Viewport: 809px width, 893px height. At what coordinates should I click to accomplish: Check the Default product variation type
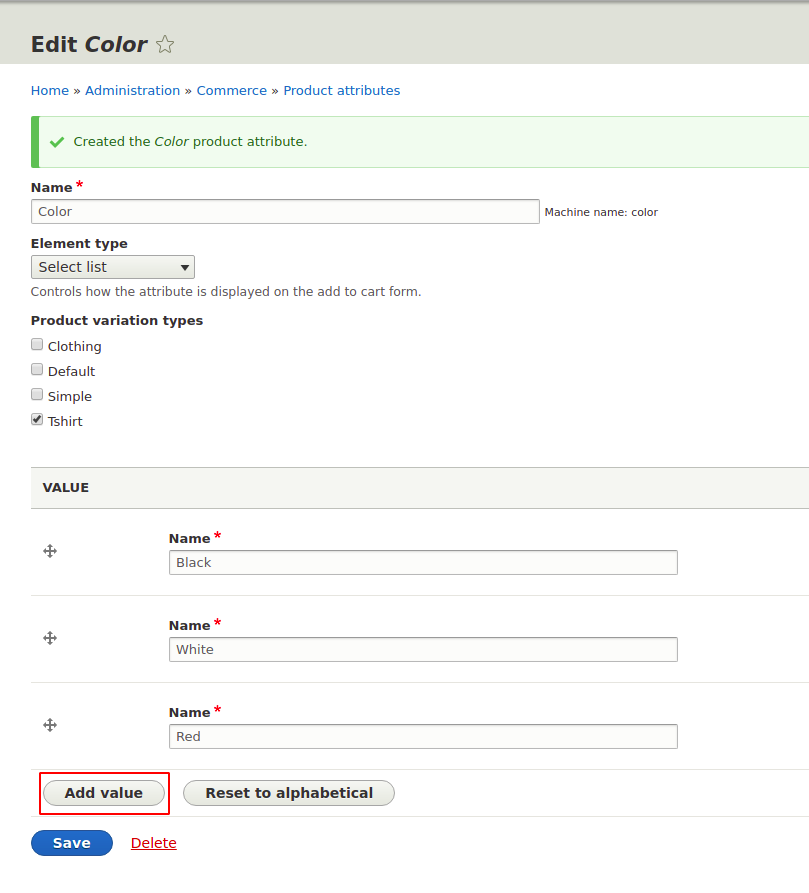pos(37,370)
